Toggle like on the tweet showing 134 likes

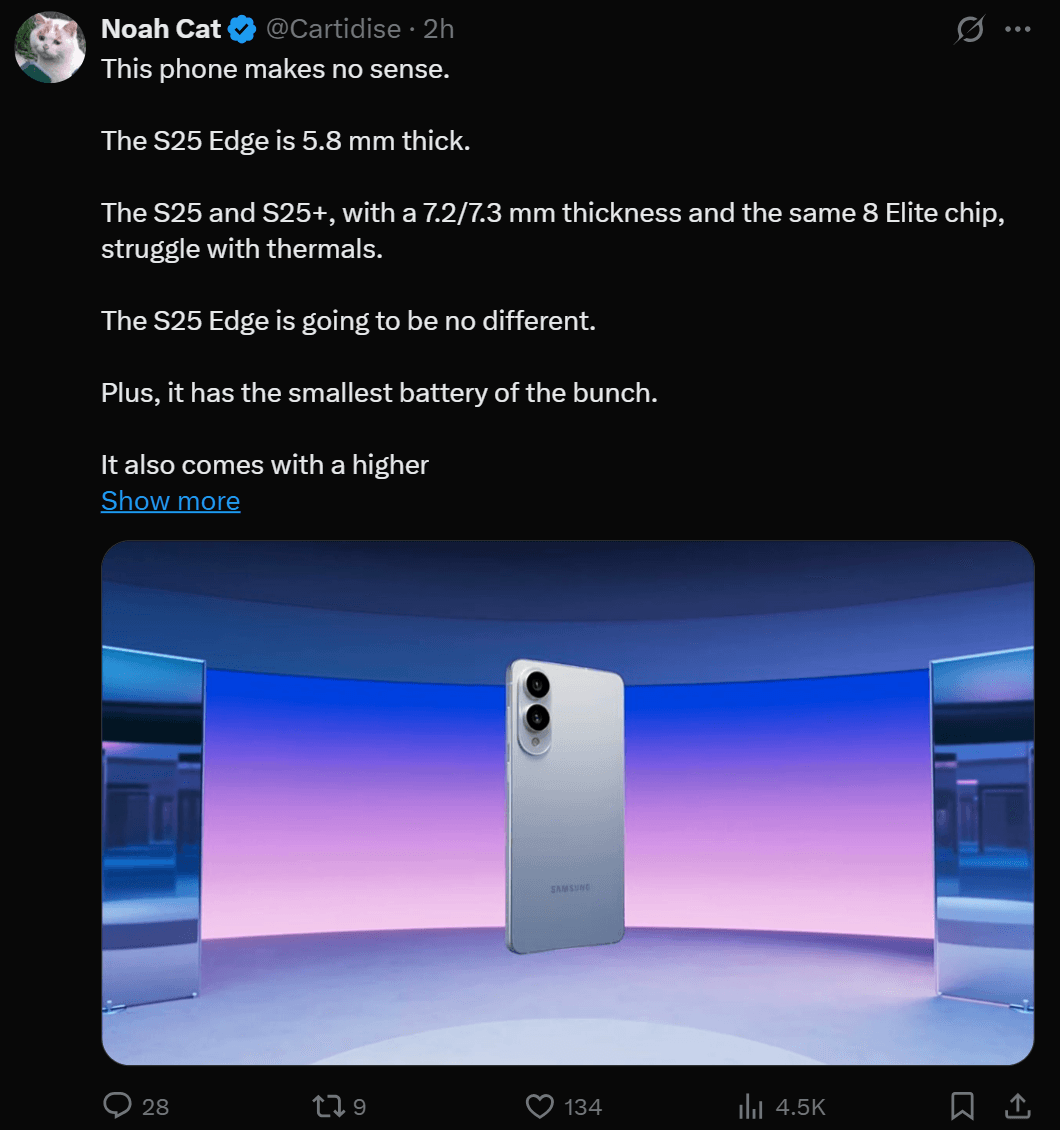click(x=539, y=1106)
